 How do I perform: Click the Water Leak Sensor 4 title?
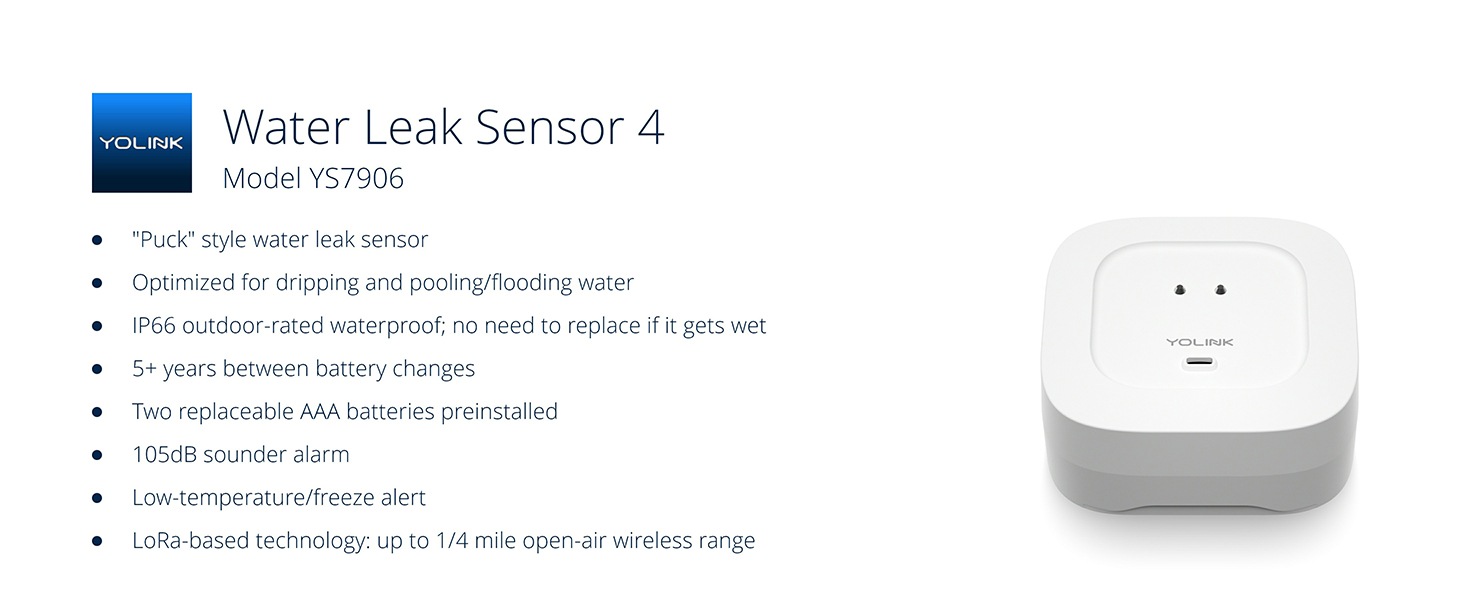tap(444, 127)
